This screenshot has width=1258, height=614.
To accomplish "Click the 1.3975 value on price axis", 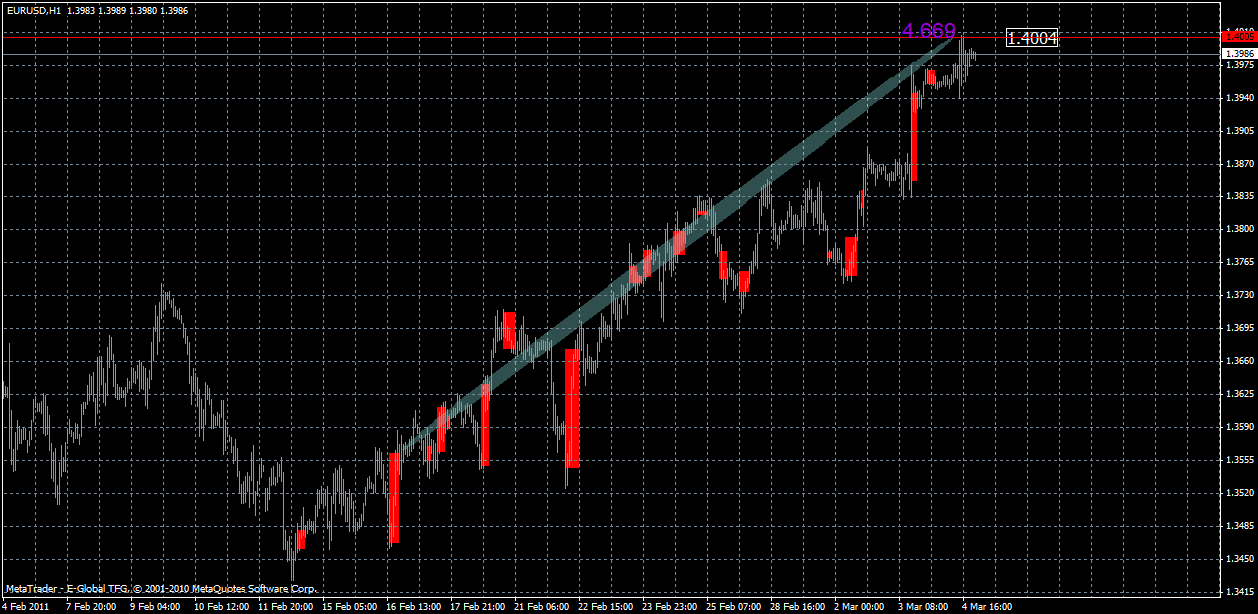I will 1240,64.
